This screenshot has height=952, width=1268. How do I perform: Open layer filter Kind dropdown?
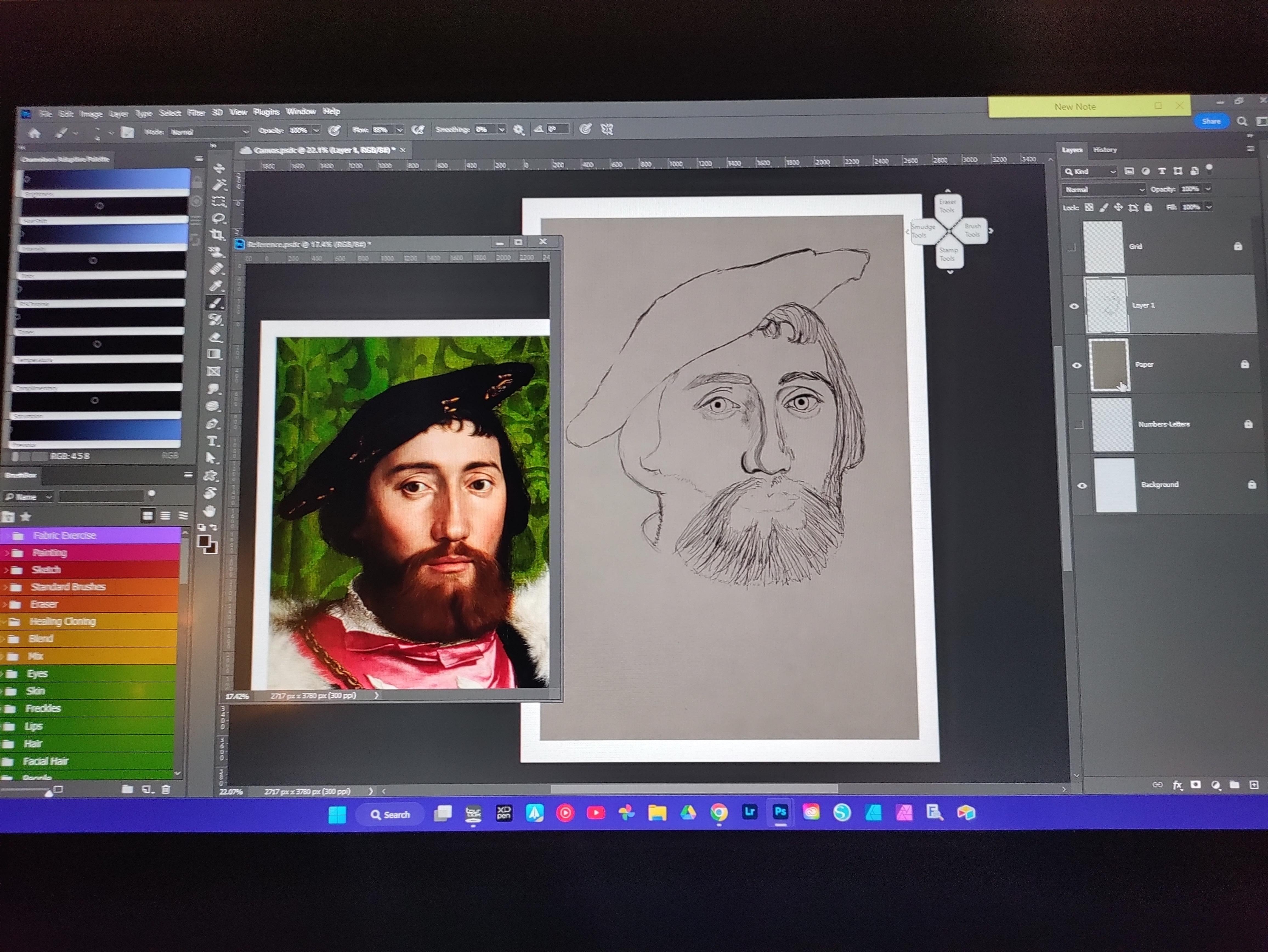pyautogui.click(x=1089, y=171)
